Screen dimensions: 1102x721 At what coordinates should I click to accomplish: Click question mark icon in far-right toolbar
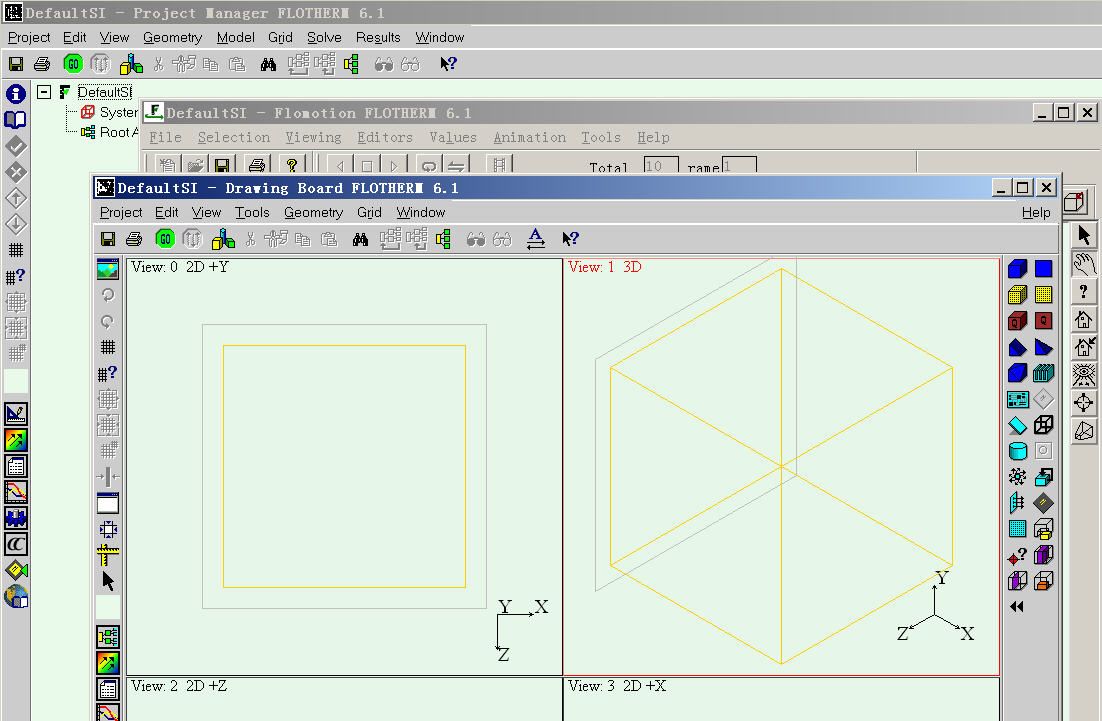(x=1084, y=291)
